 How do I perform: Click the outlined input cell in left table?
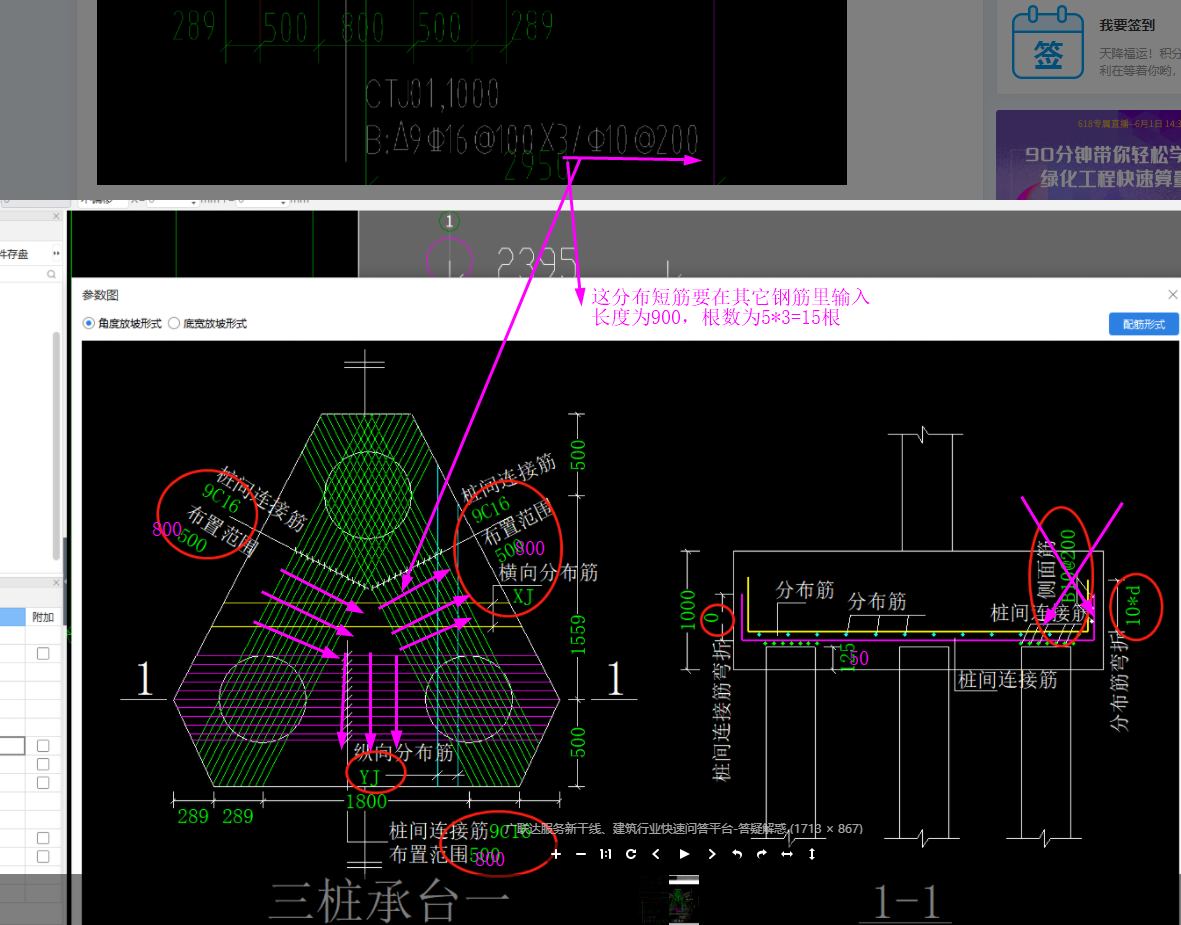tap(12, 746)
